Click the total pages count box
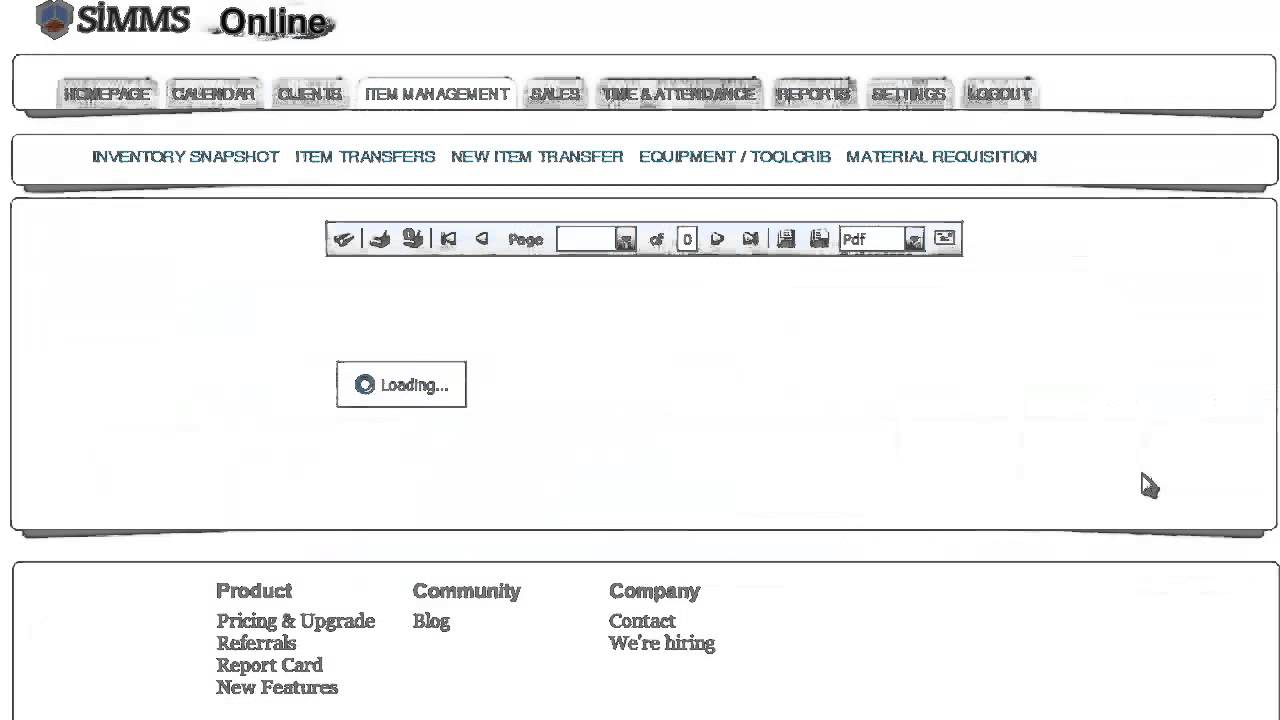Screen dimensions: 1280x720 pyautogui.click(x=686, y=239)
